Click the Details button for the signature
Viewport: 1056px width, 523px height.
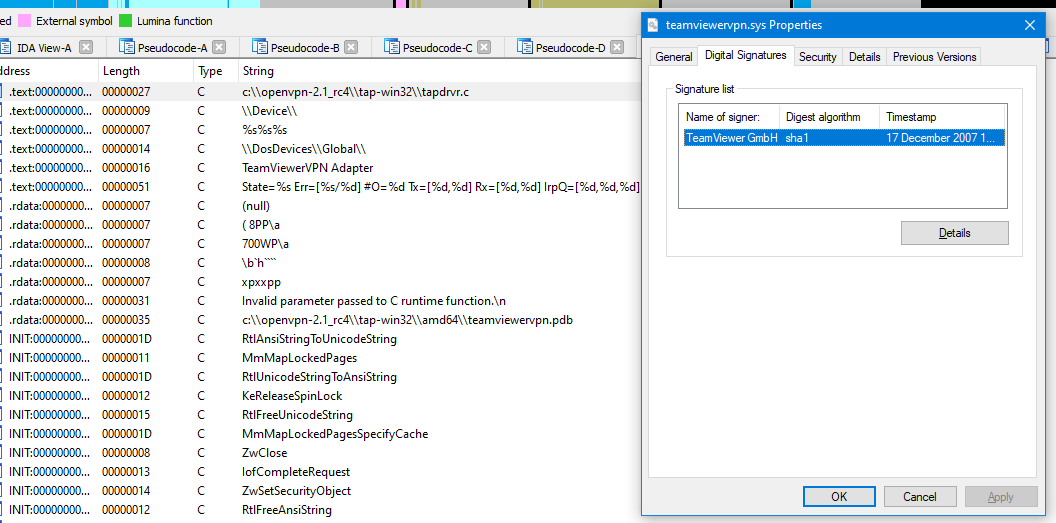coord(954,233)
